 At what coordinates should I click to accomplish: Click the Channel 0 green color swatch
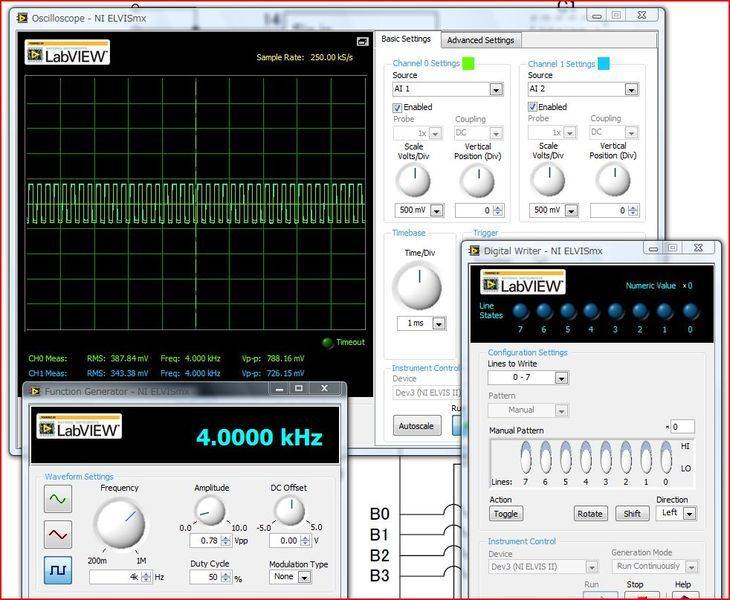pyautogui.click(x=468, y=63)
